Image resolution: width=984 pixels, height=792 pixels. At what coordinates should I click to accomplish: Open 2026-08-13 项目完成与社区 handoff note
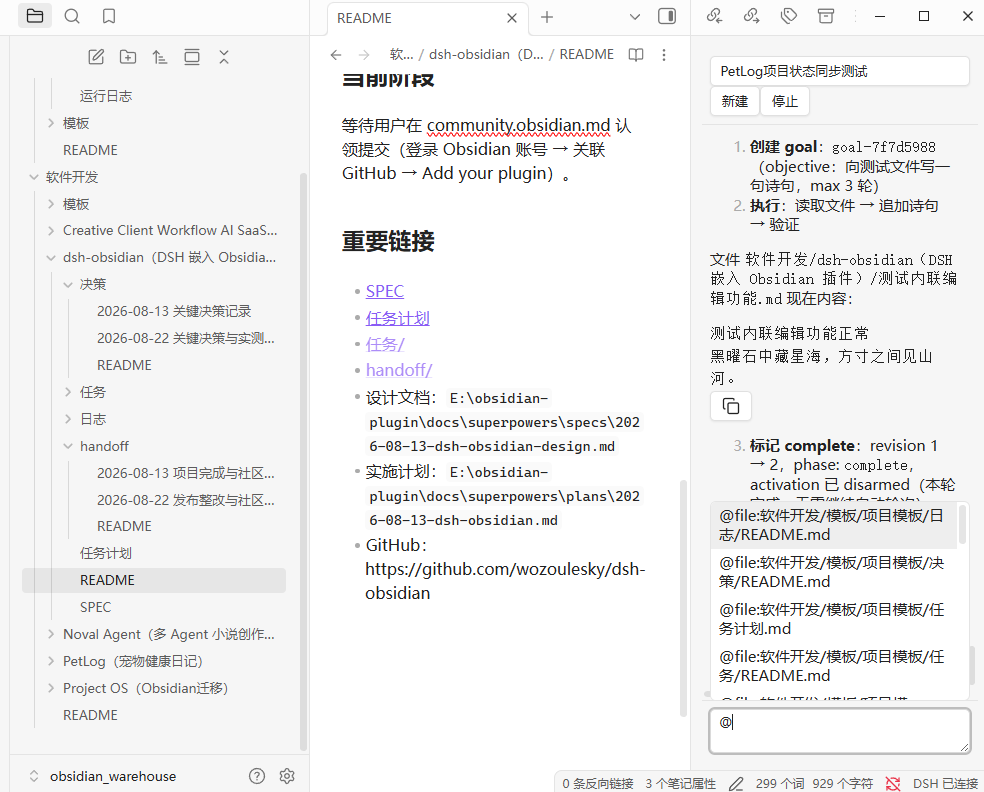click(186, 473)
